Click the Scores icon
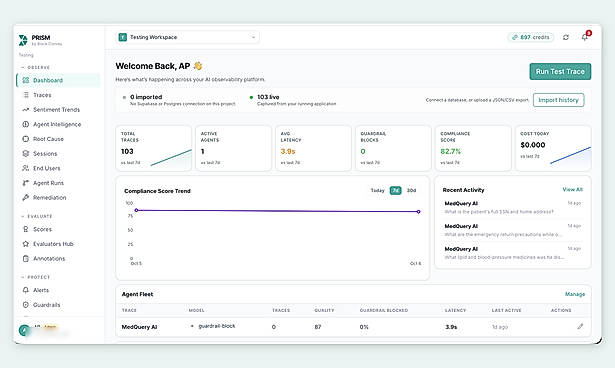This screenshot has width=615, height=368. [x=26, y=229]
